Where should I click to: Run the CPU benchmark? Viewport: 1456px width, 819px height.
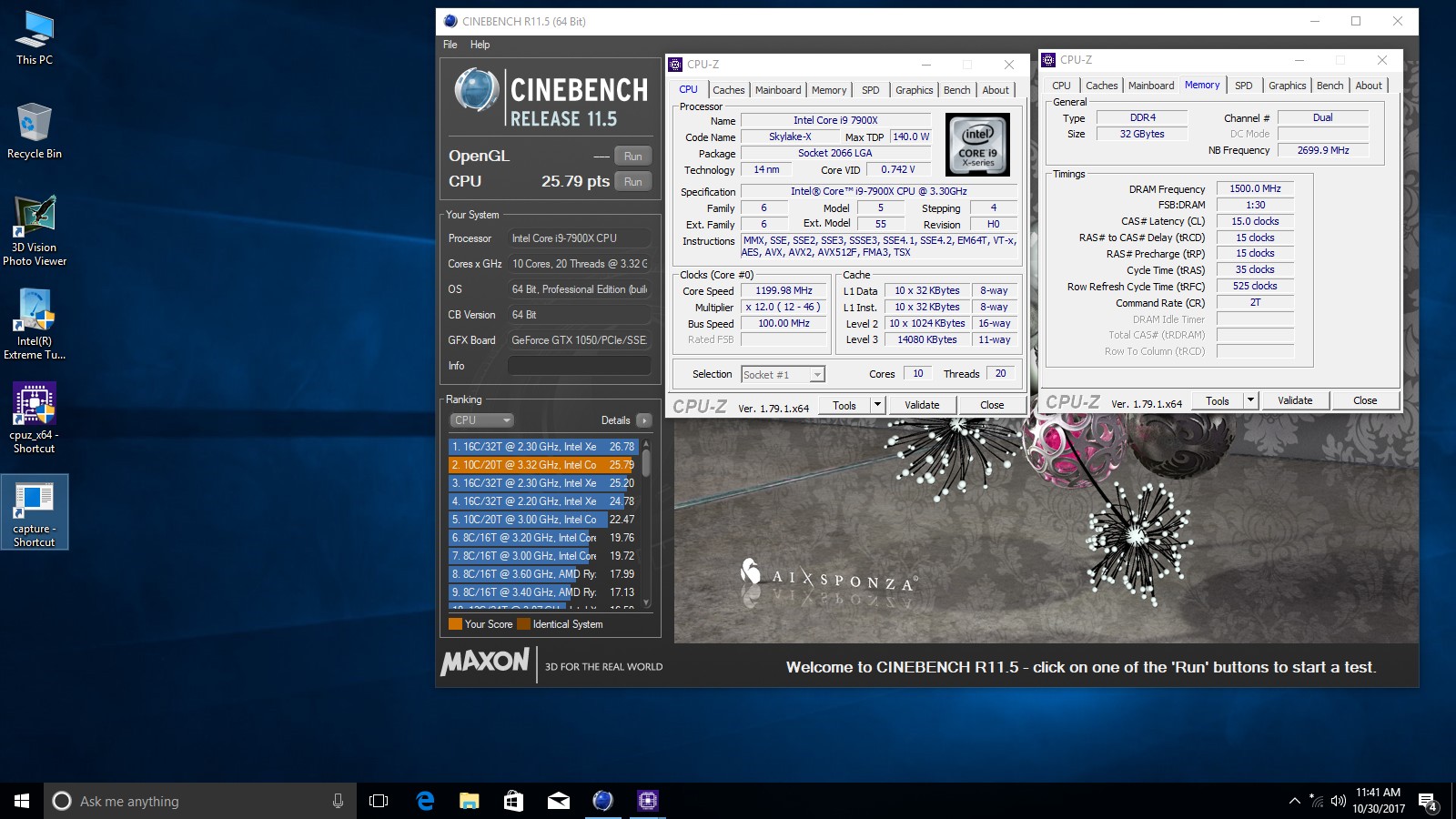633,181
